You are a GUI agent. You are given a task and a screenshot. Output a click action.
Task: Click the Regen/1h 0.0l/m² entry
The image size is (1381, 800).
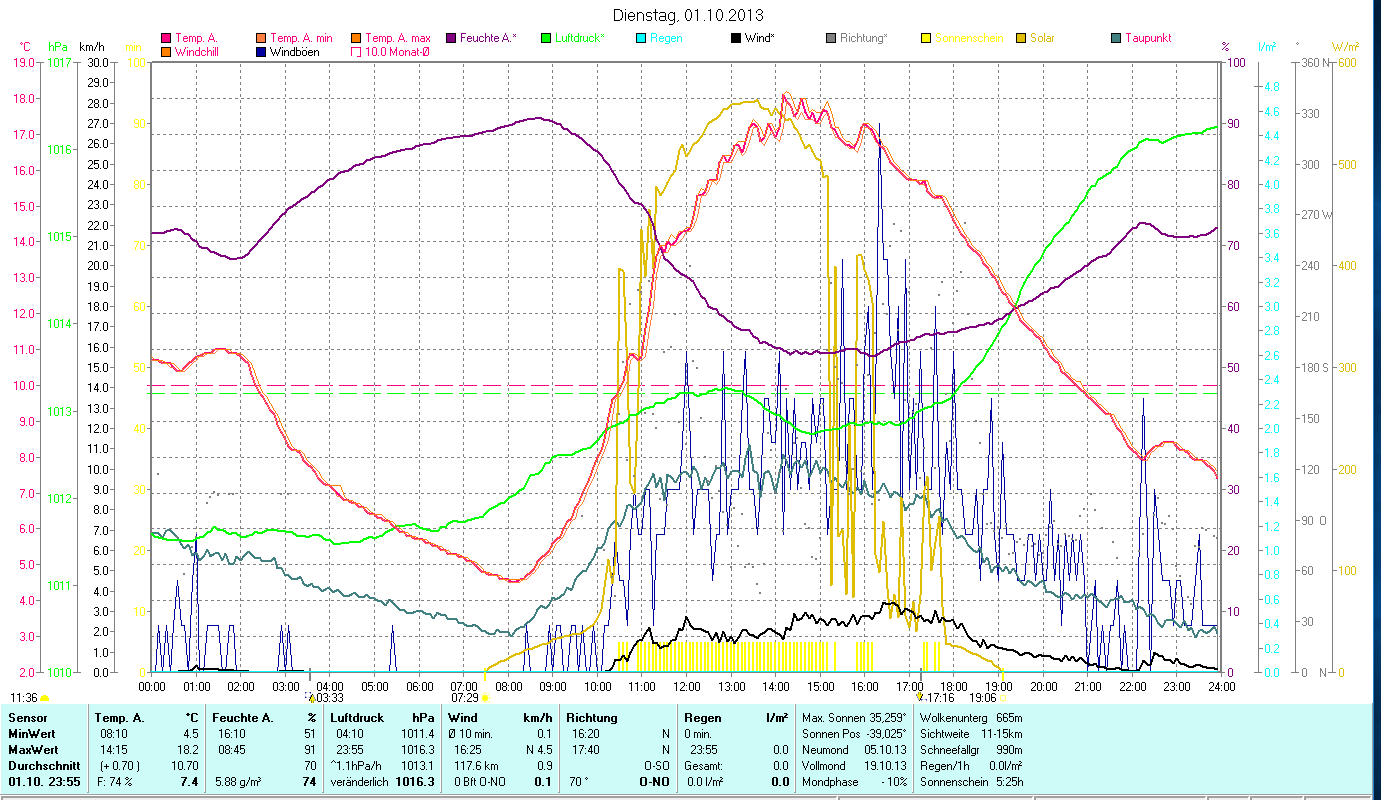point(970,765)
